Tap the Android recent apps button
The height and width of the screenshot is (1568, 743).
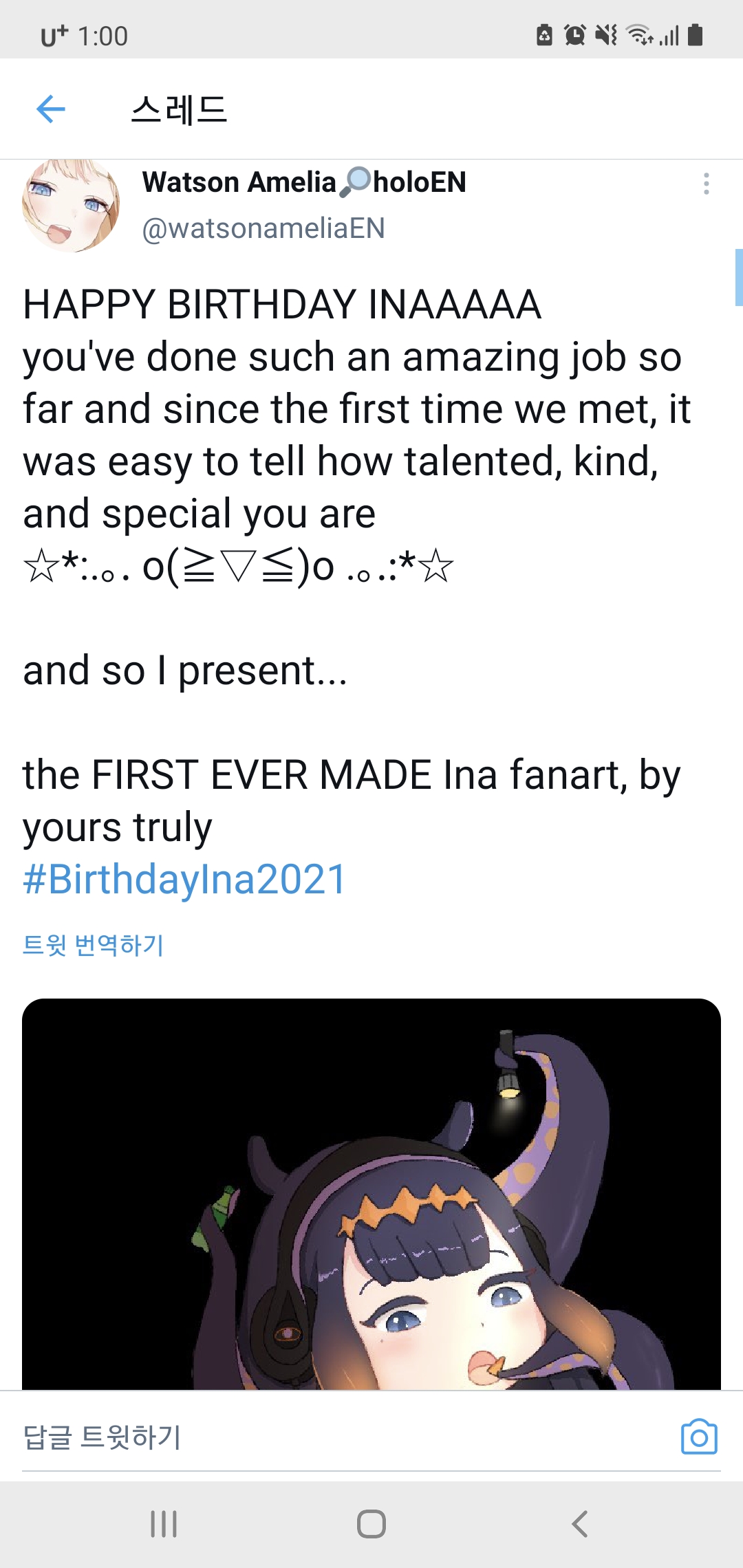(x=164, y=1524)
